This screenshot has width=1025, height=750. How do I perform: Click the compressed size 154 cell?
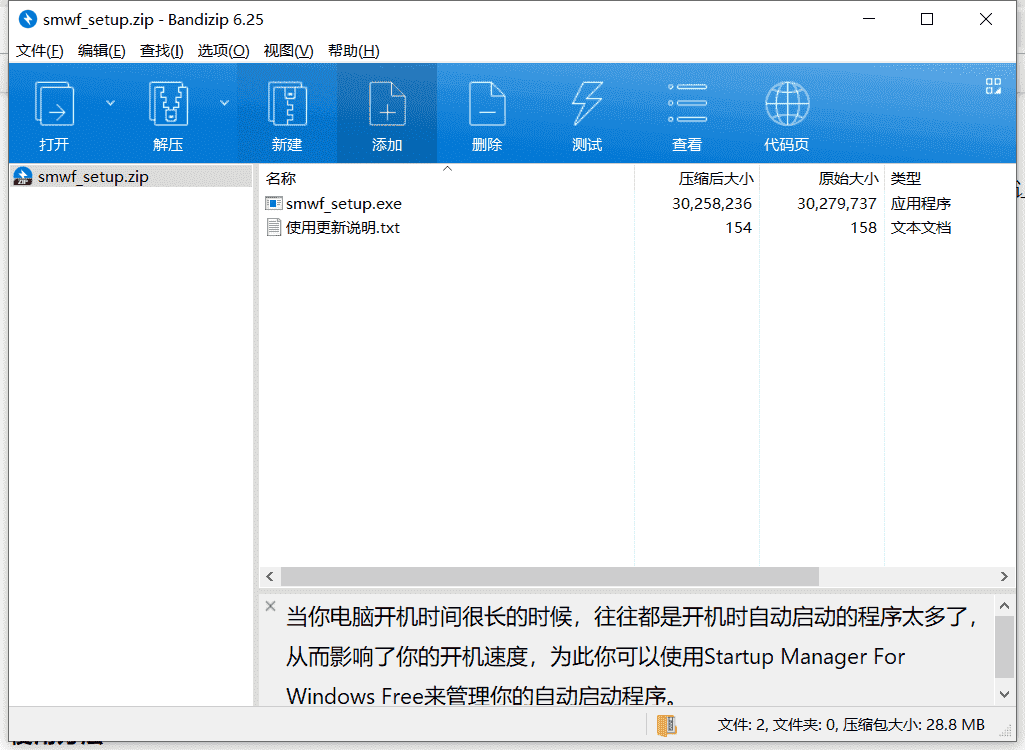tap(739, 228)
